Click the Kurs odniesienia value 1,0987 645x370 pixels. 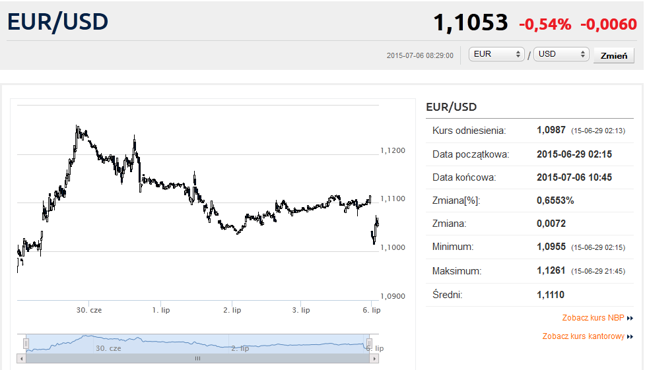pyautogui.click(x=551, y=130)
